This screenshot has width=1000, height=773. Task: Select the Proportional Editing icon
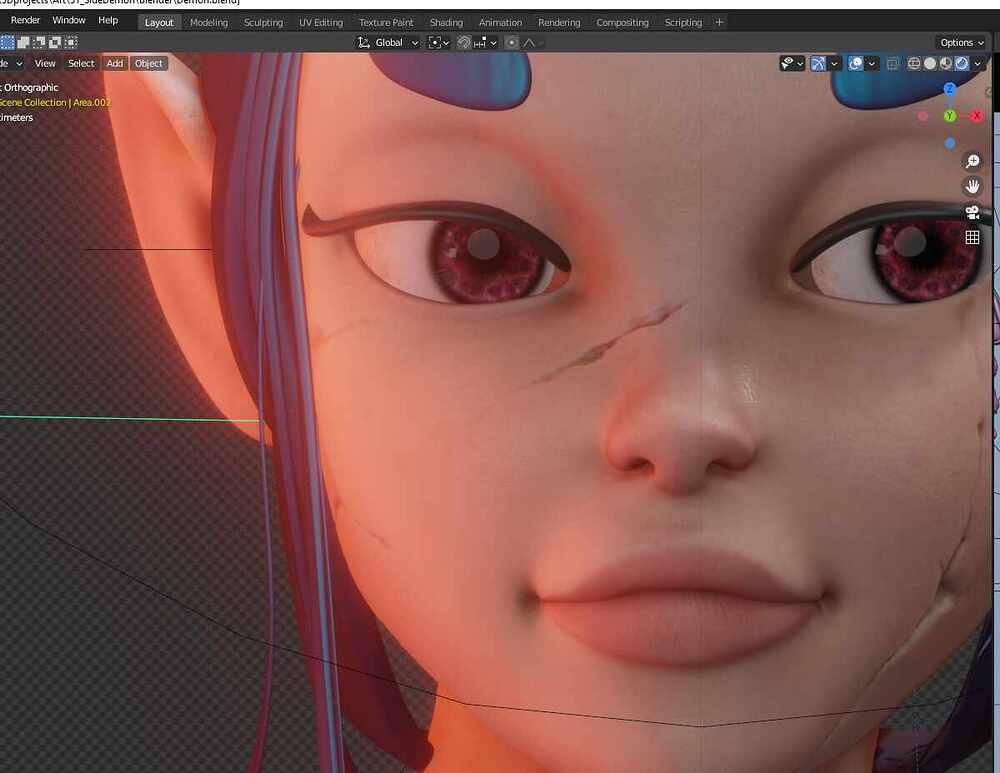(x=511, y=42)
